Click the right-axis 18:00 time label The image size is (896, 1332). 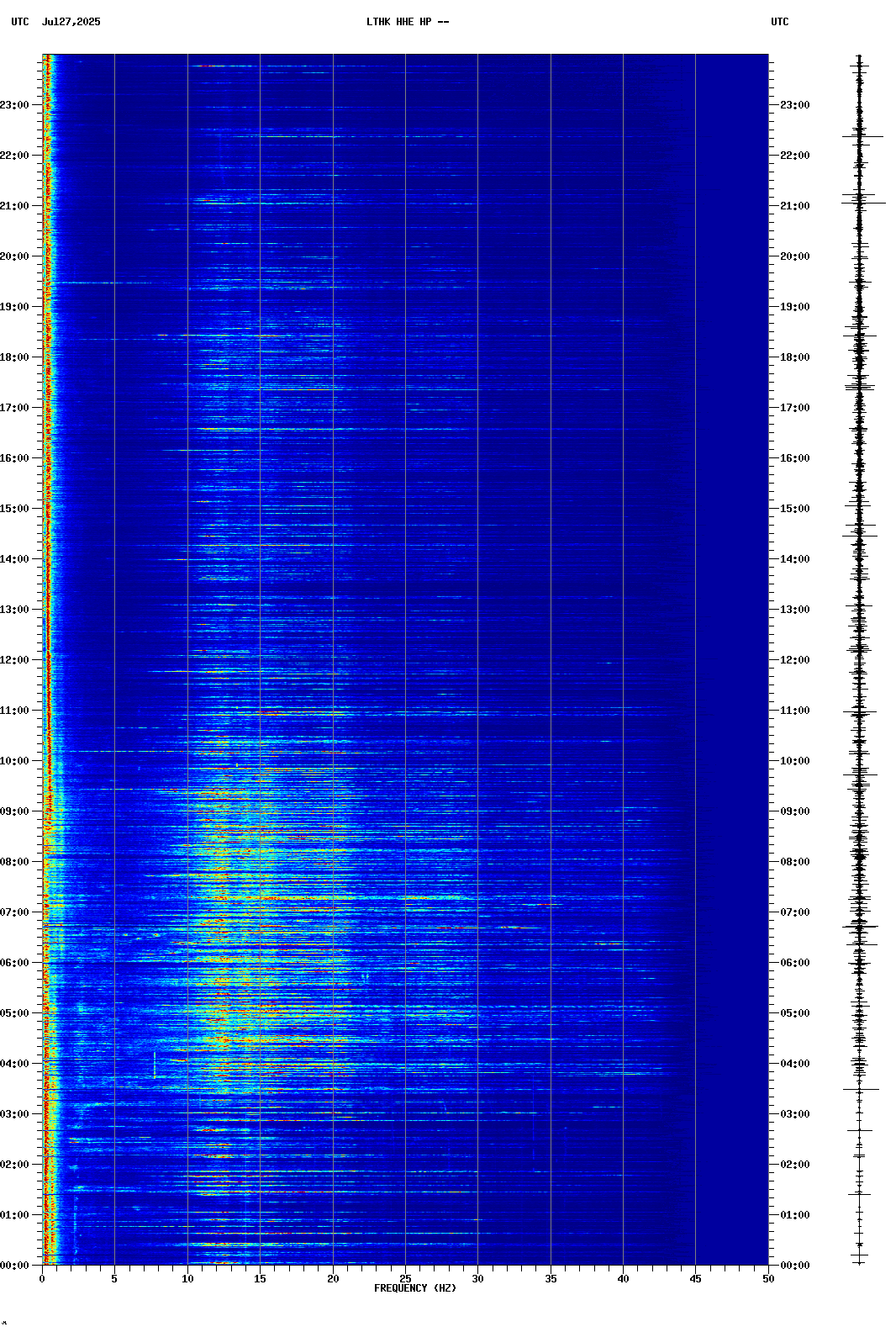[795, 357]
